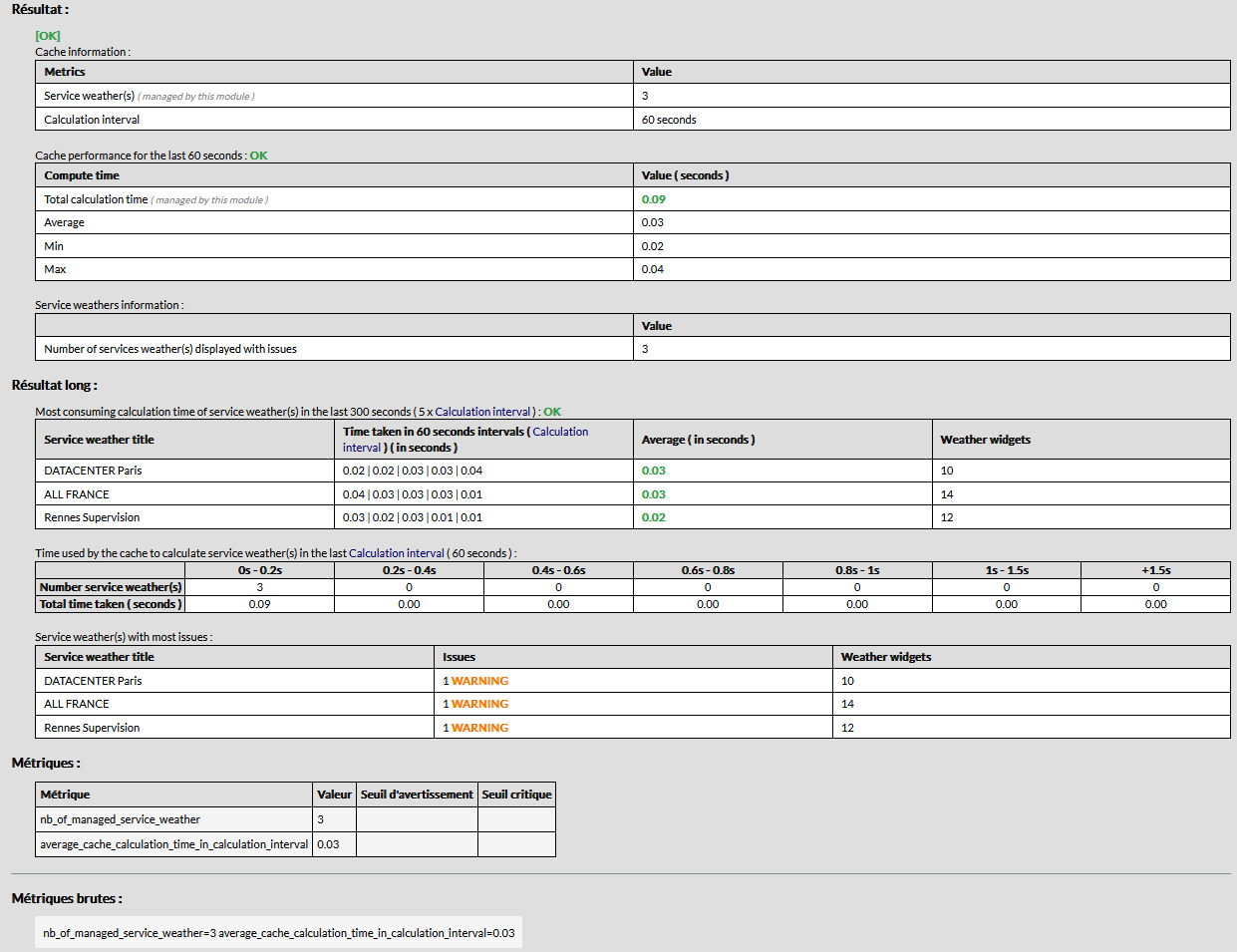The height and width of the screenshot is (952, 1237).
Task: Click the Total calculation time value 0.09
Action: pos(653,199)
